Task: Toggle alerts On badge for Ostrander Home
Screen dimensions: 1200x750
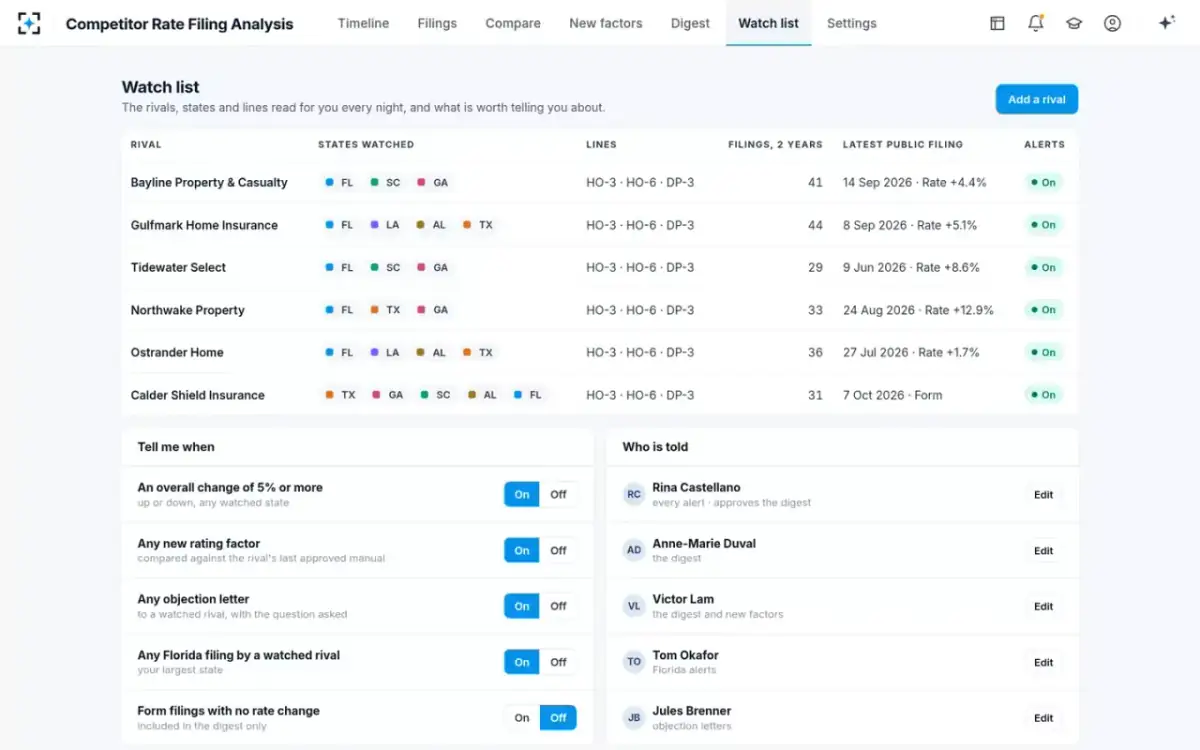Action: pyautogui.click(x=1043, y=353)
